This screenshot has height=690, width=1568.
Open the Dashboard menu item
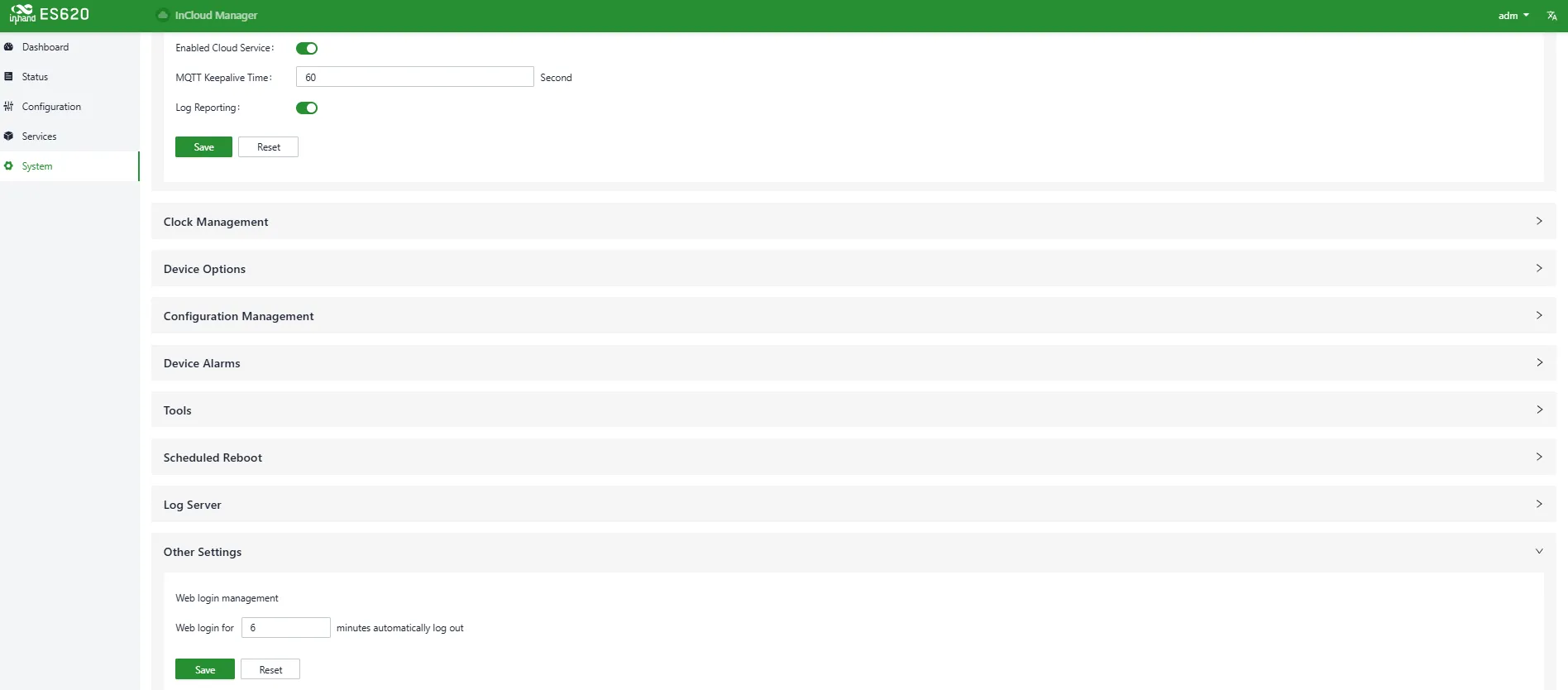(69, 47)
